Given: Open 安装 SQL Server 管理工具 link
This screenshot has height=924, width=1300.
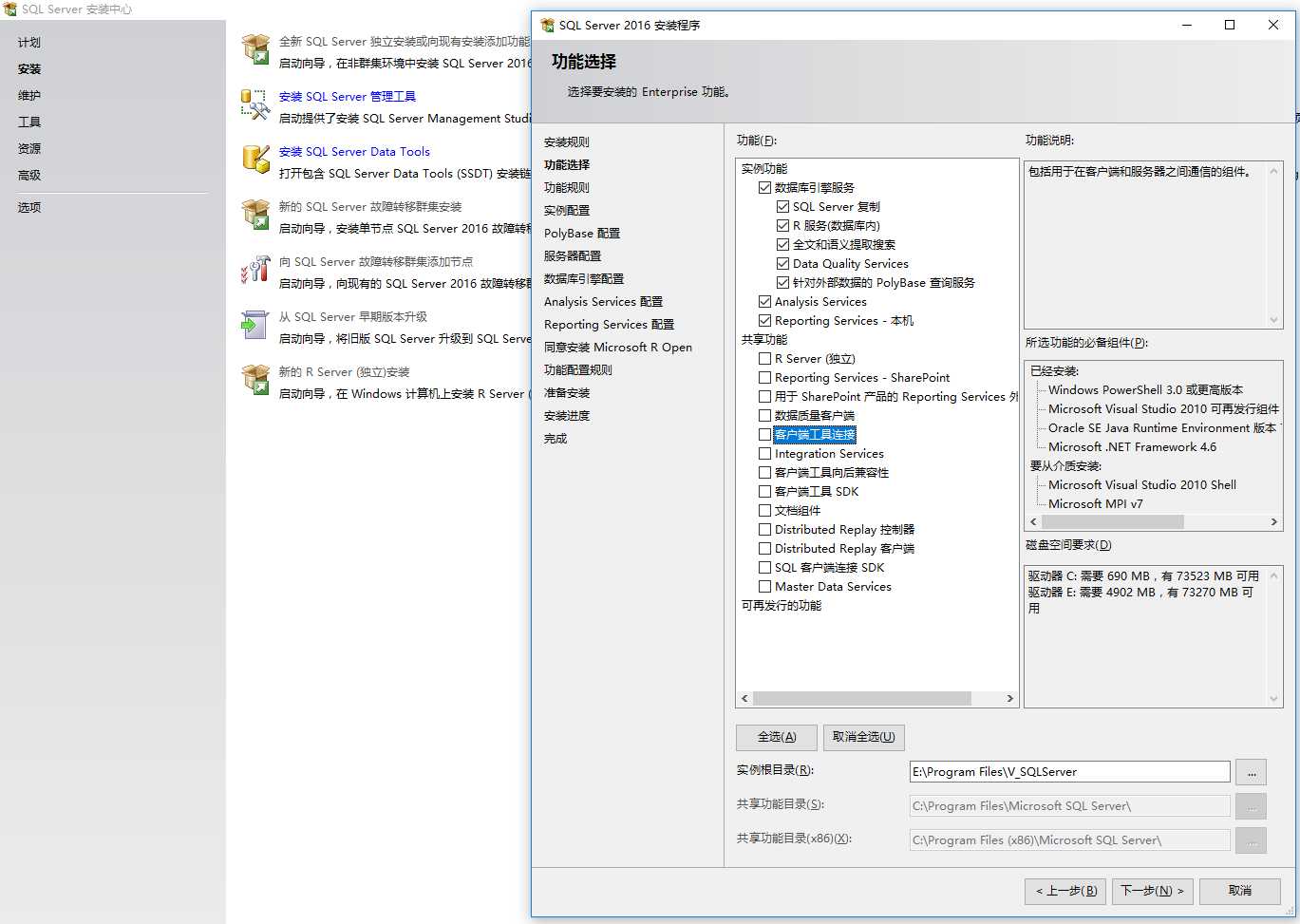Looking at the screenshot, I should pyautogui.click(x=348, y=96).
